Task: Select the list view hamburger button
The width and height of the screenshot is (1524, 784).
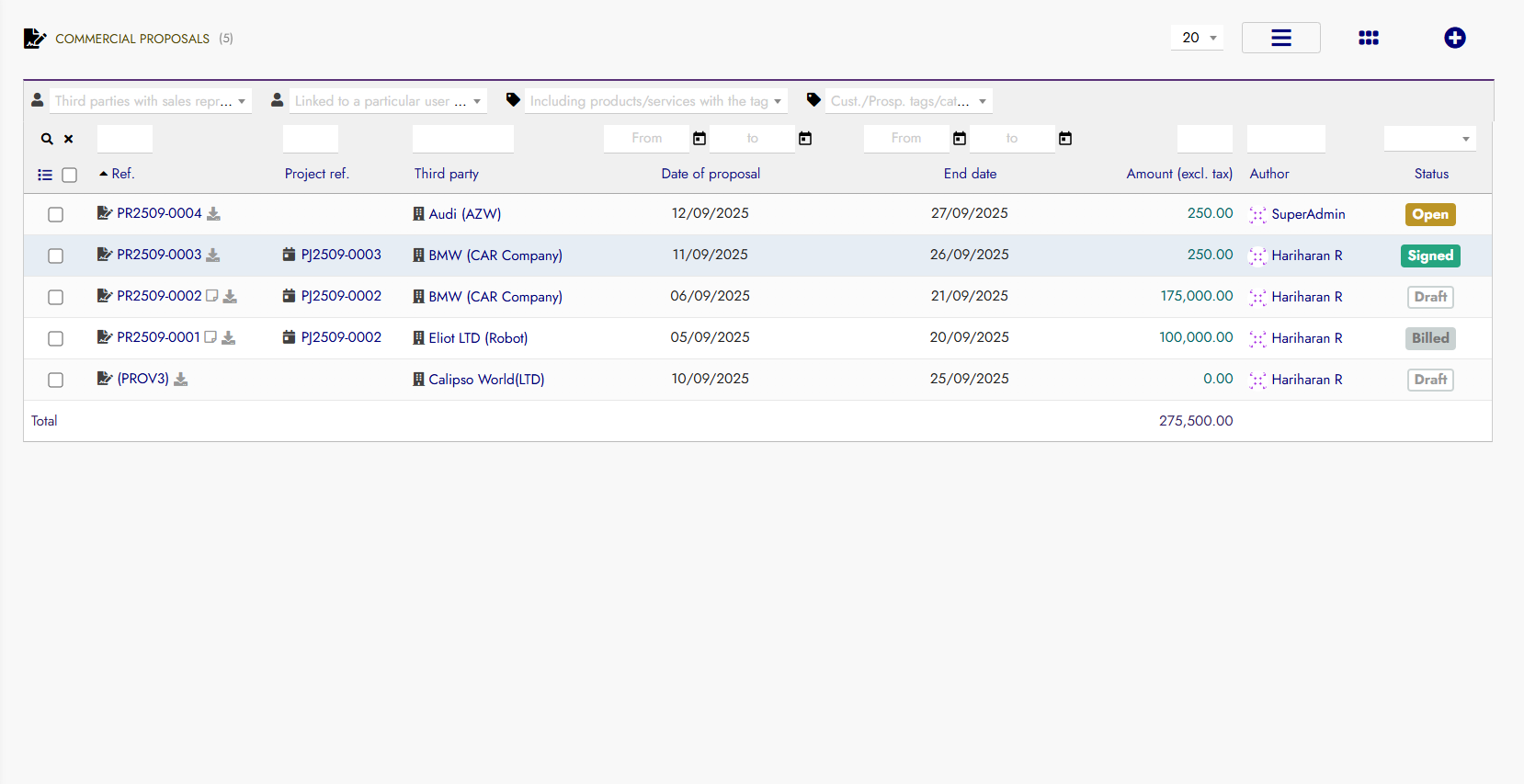Action: tap(1280, 38)
